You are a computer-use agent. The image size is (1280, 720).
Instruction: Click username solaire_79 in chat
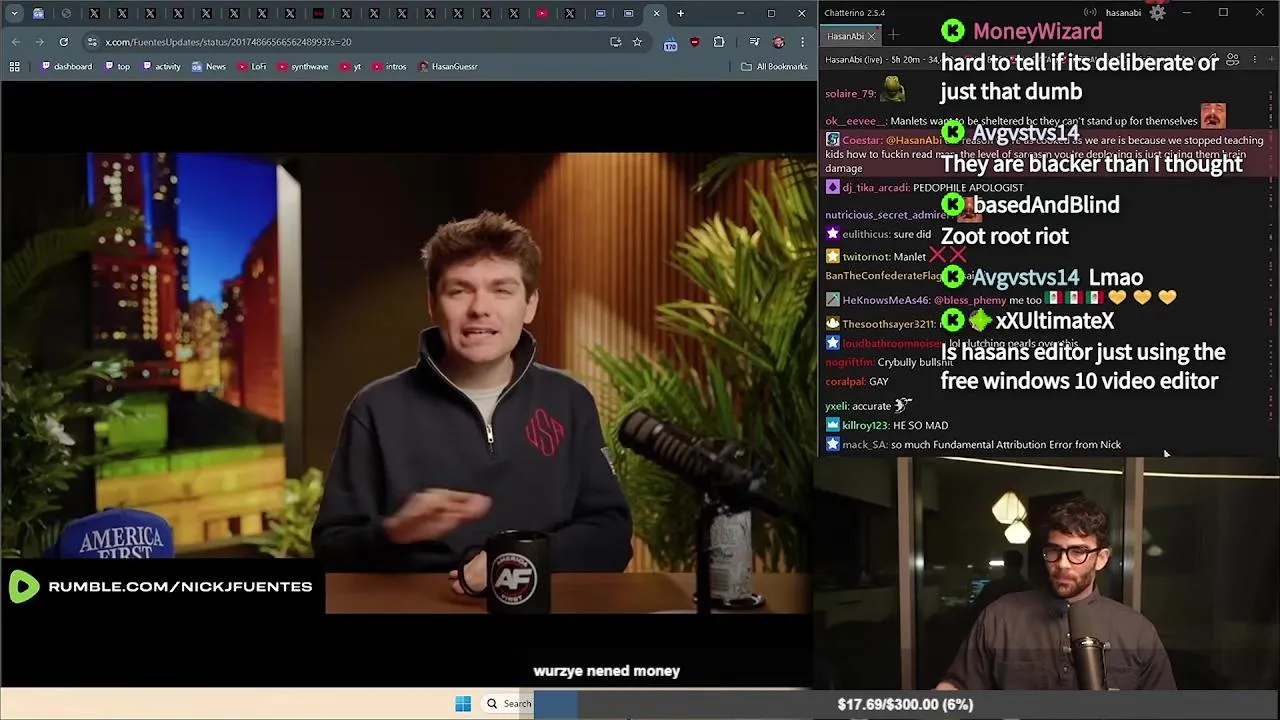tap(850, 94)
